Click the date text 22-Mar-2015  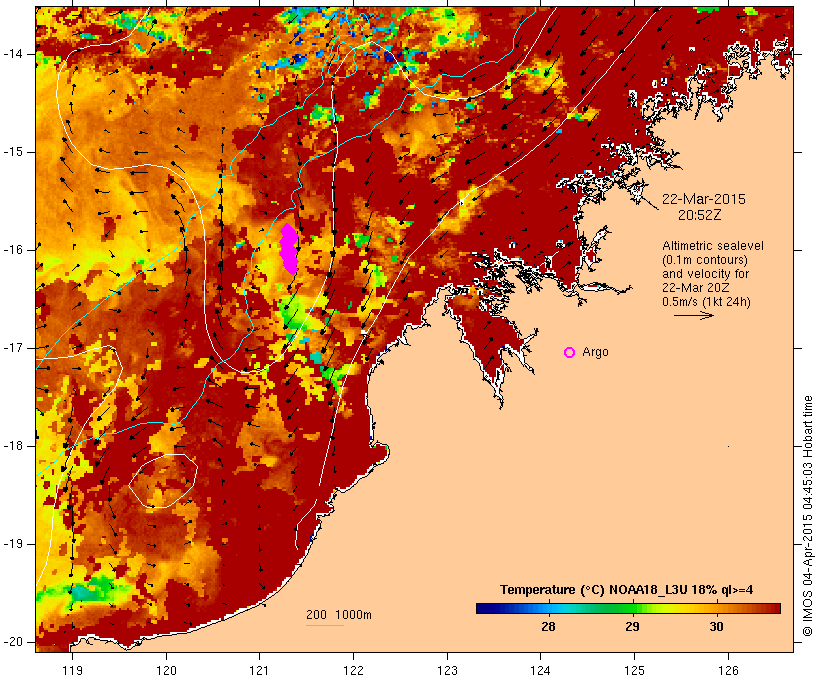(x=703, y=199)
